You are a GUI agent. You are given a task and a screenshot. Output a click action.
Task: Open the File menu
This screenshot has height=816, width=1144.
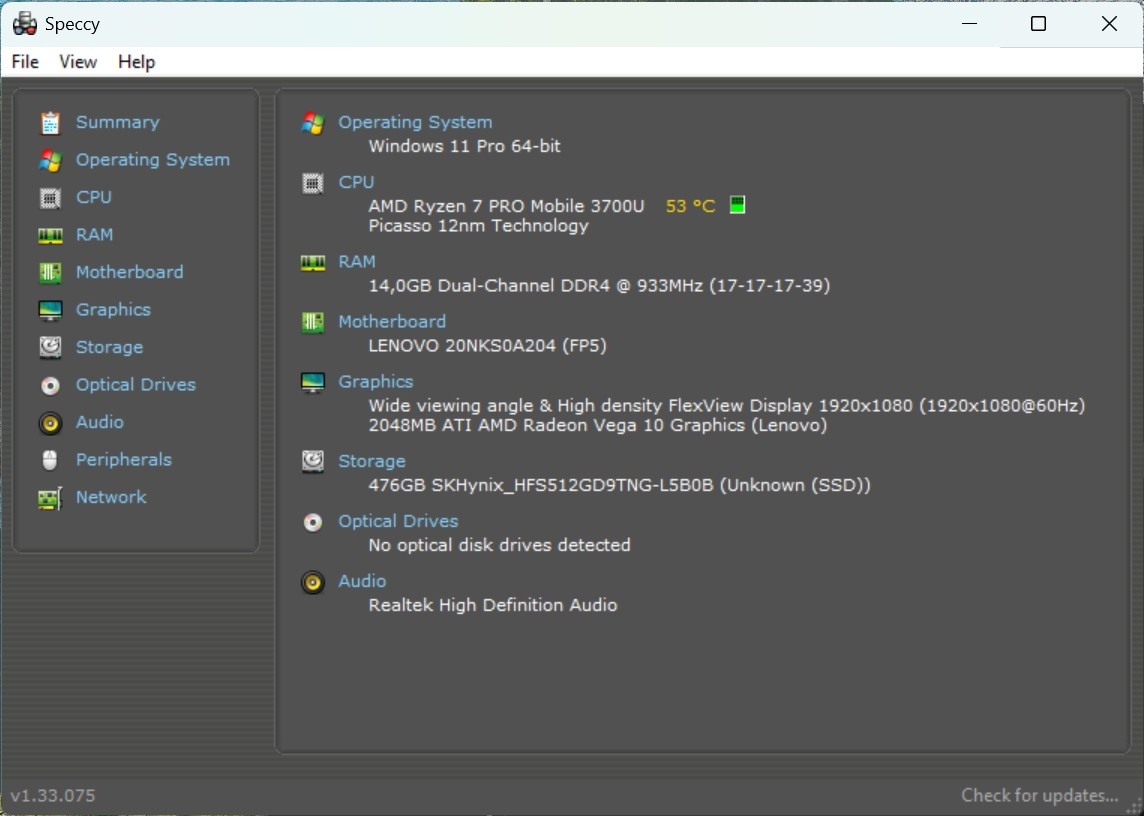(x=24, y=62)
